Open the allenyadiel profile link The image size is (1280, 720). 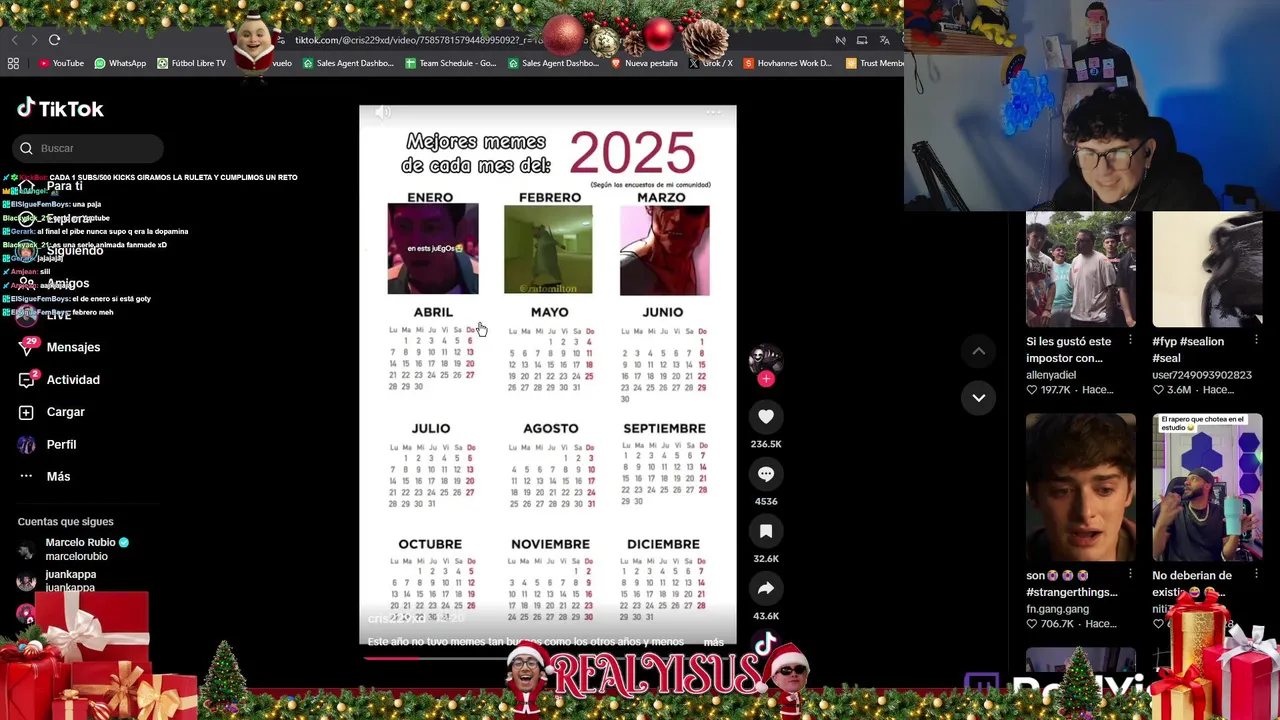1051,375
